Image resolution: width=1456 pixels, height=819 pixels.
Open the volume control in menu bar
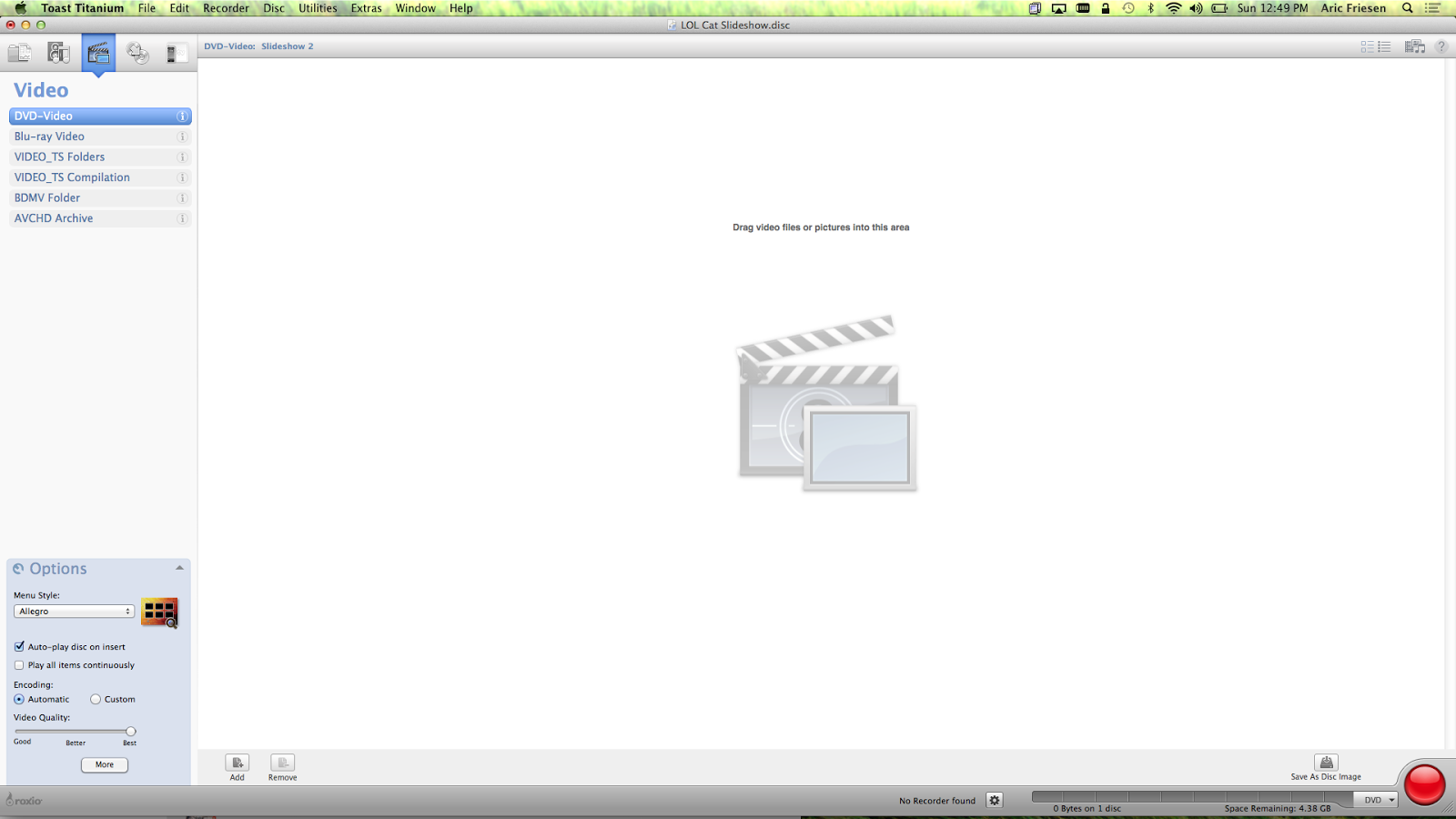tap(1196, 8)
